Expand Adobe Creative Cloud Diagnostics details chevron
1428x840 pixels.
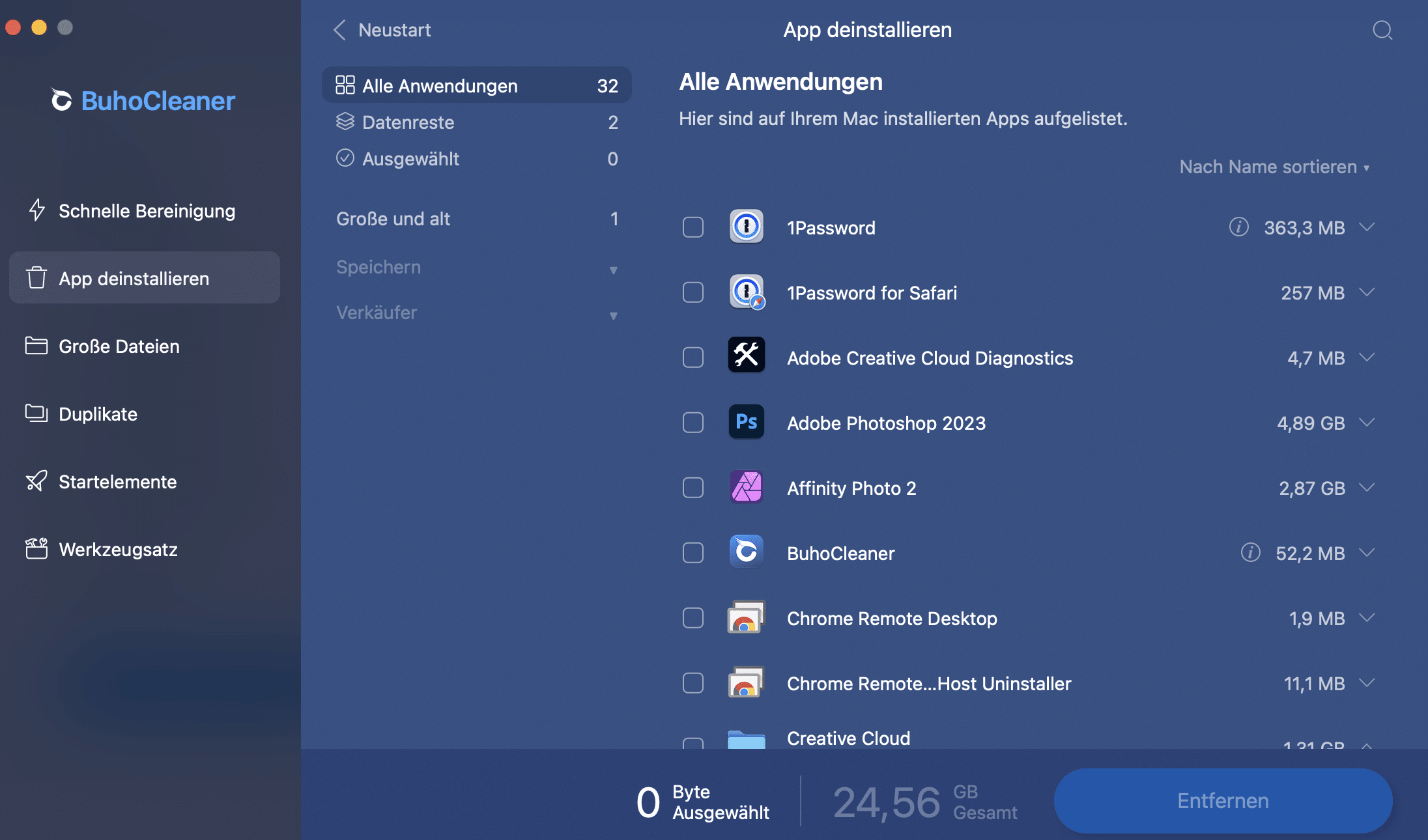click(1367, 357)
